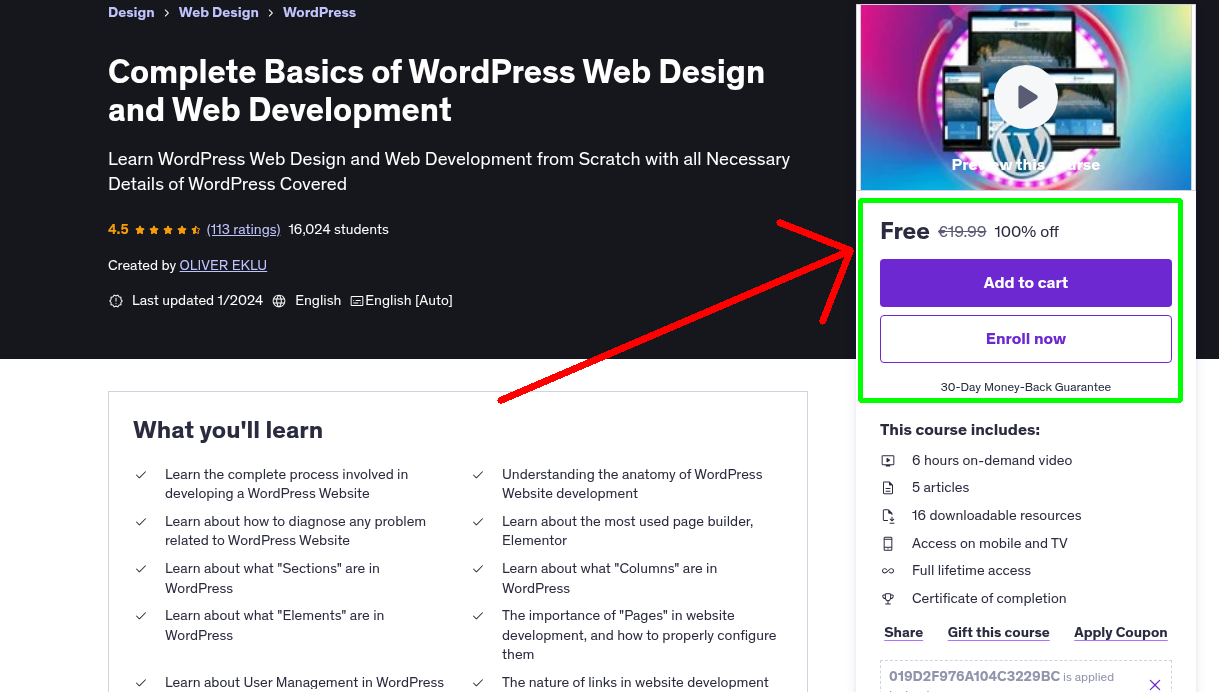Click the globe language icon
1219x692 pixels.
click(x=279, y=301)
